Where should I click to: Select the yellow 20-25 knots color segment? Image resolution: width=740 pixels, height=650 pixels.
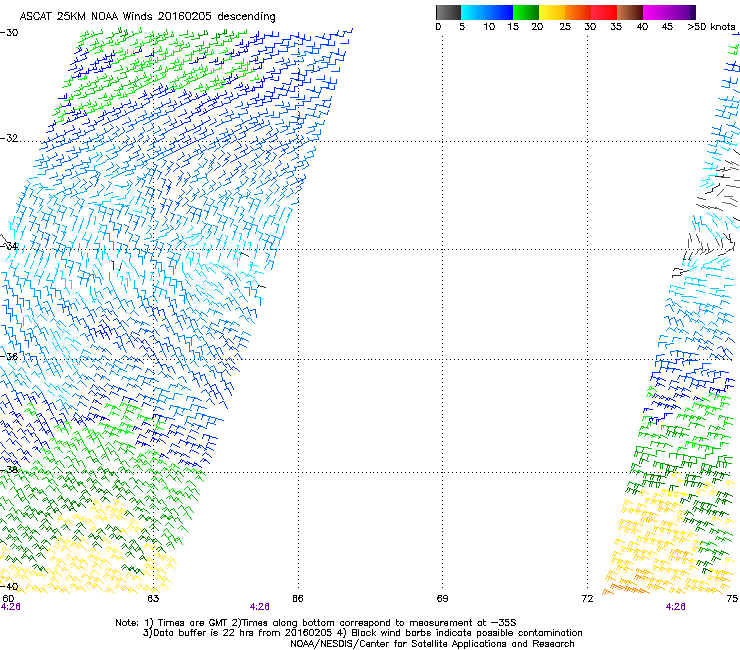point(552,12)
